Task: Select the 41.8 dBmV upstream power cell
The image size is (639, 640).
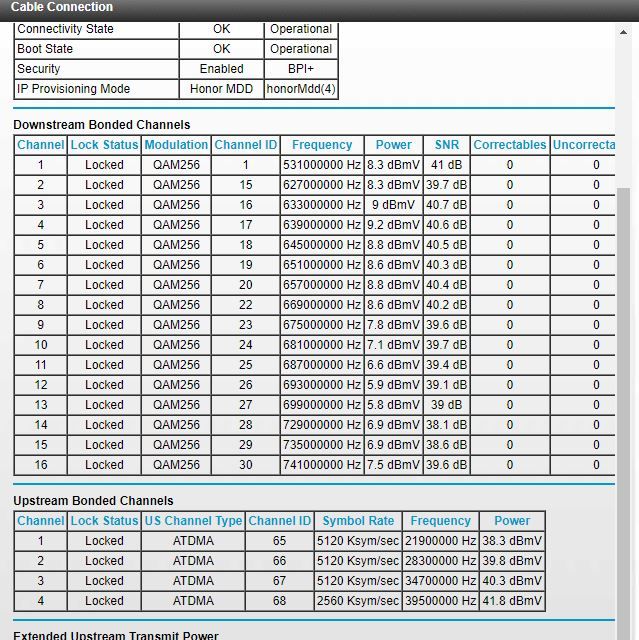Action: [x=512, y=601]
